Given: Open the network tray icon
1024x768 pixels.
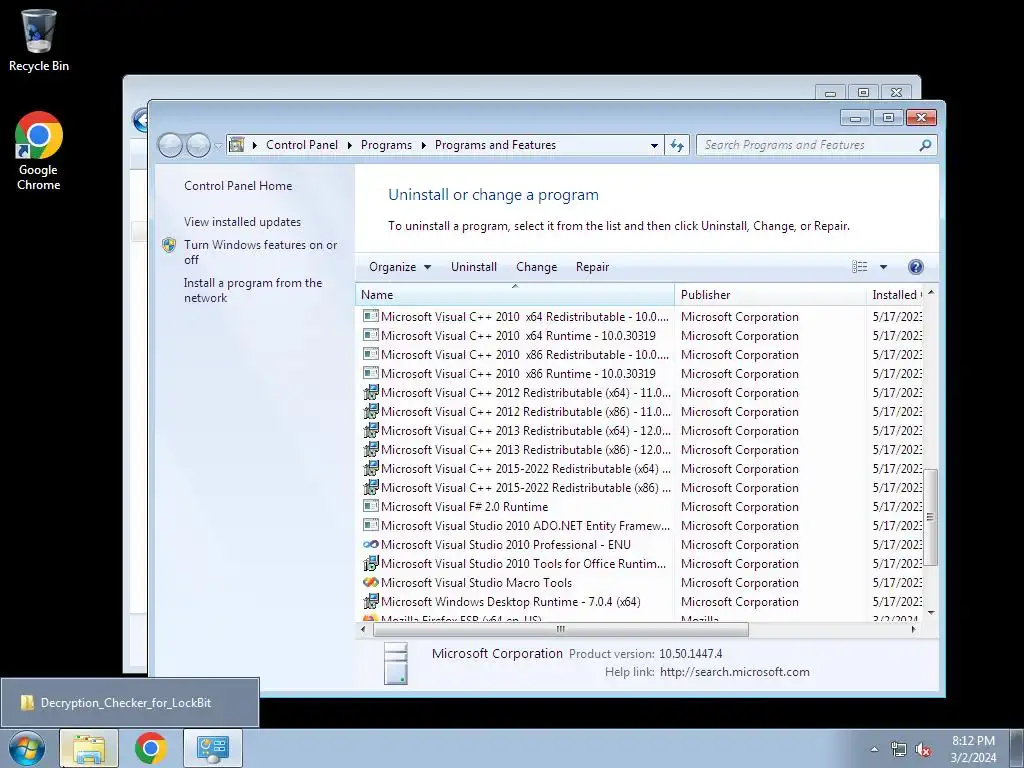Looking at the screenshot, I should [899, 749].
